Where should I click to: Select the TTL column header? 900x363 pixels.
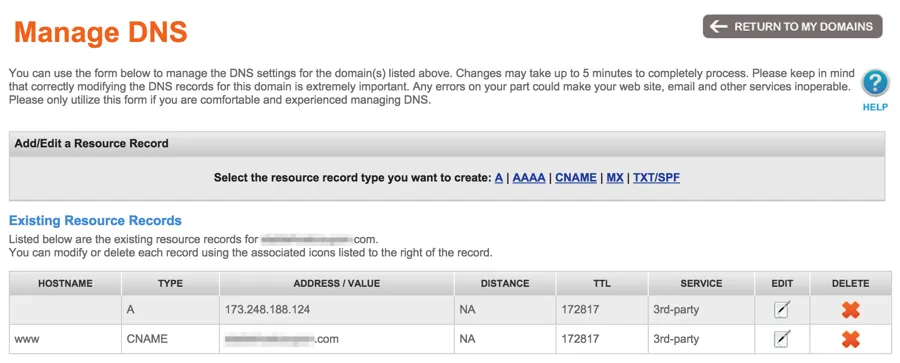(x=602, y=284)
